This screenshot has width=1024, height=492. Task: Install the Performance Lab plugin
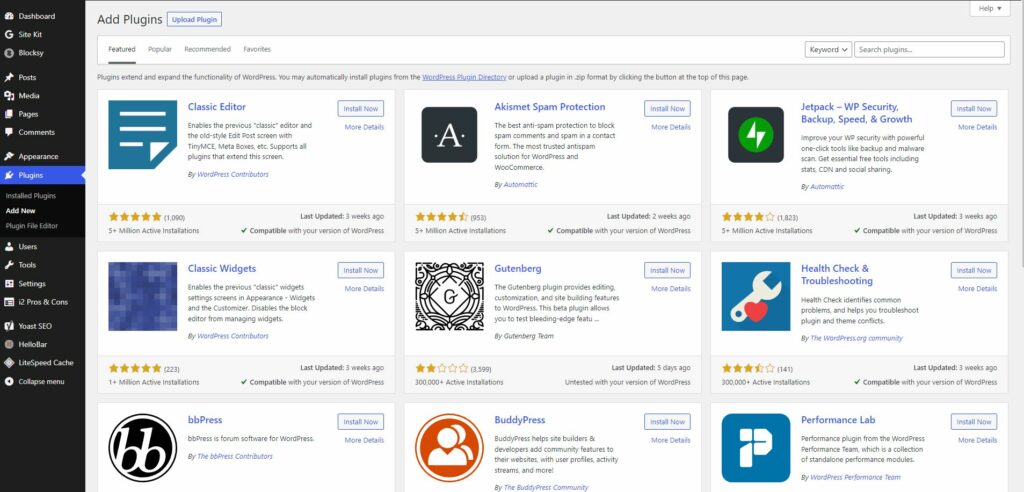click(974, 421)
